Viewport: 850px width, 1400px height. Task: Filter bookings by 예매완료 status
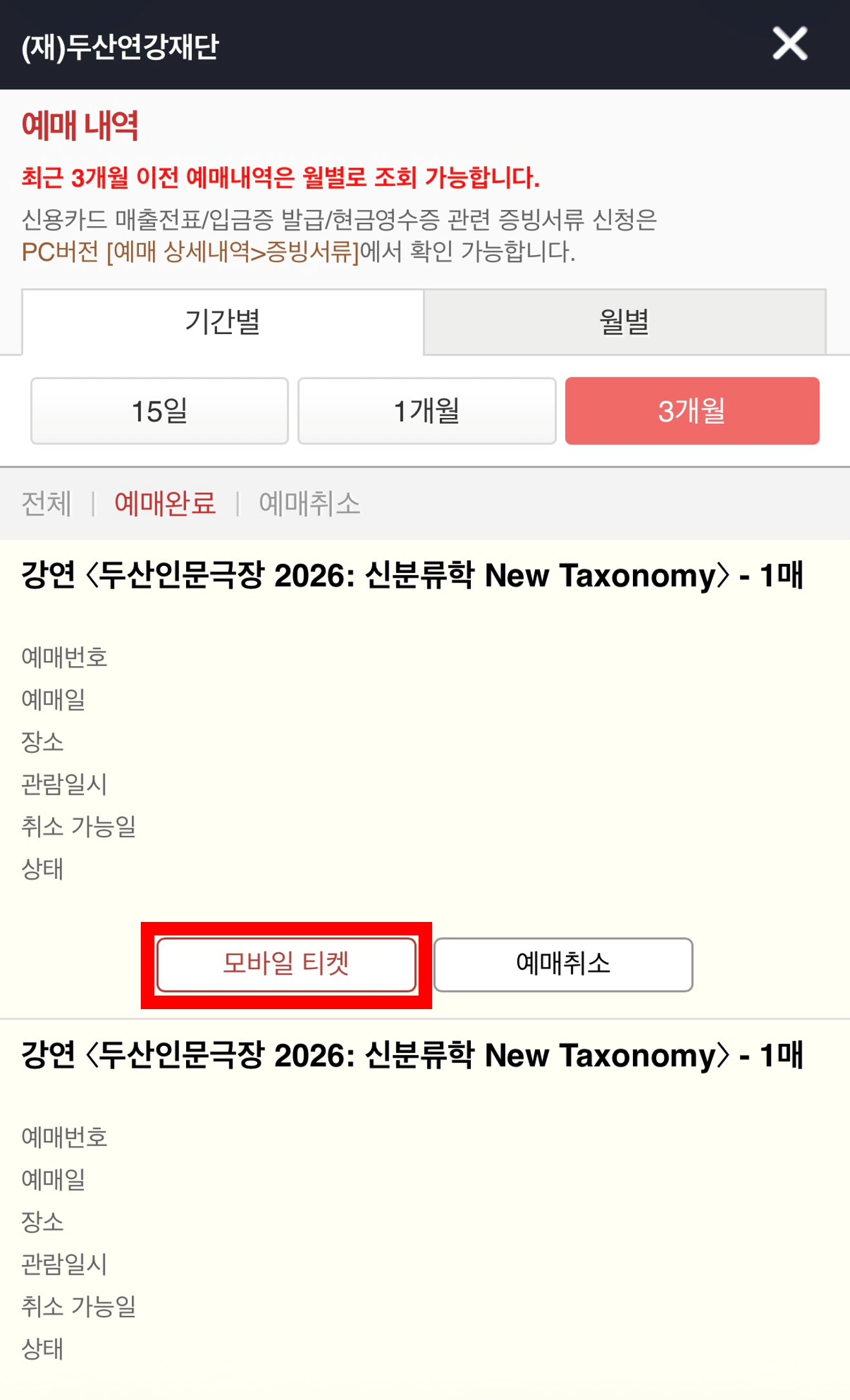pyautogui.click(x=165, y=503)
